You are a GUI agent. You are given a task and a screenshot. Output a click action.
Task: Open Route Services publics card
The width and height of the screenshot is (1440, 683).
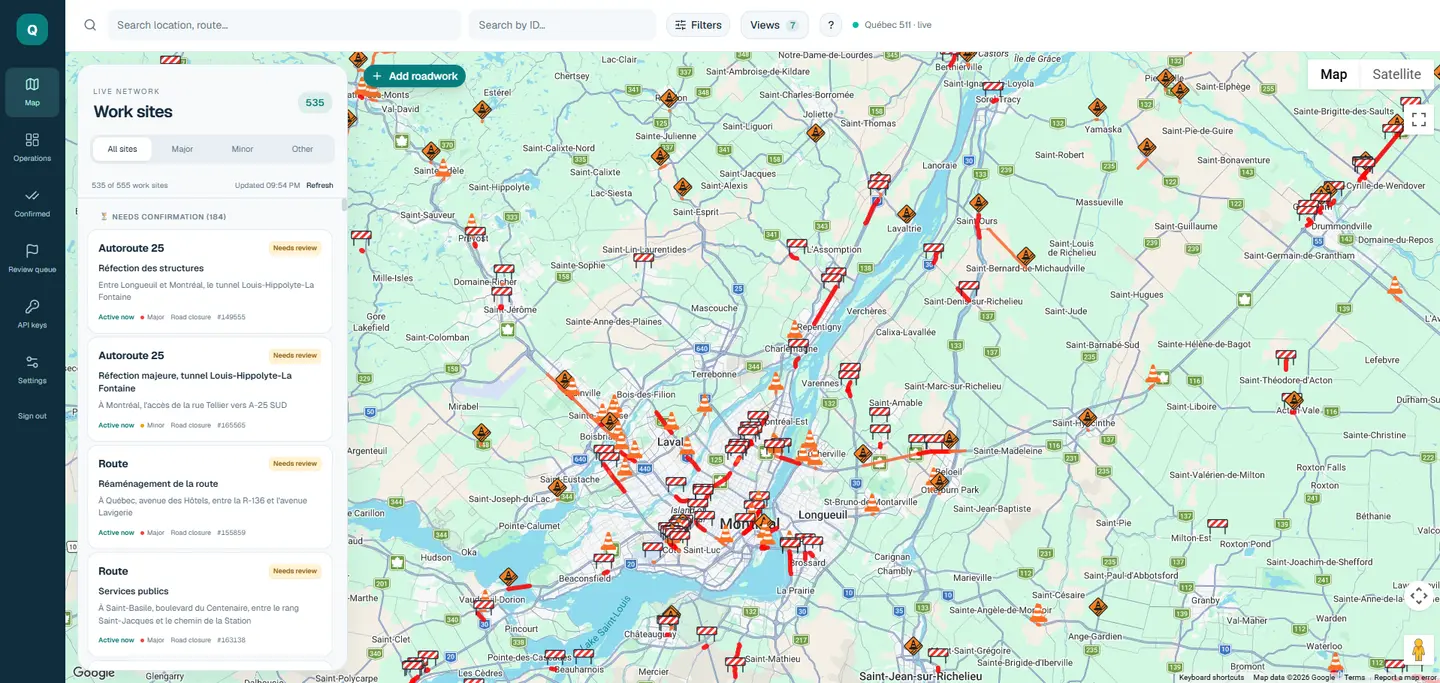[x=210, y=604]
